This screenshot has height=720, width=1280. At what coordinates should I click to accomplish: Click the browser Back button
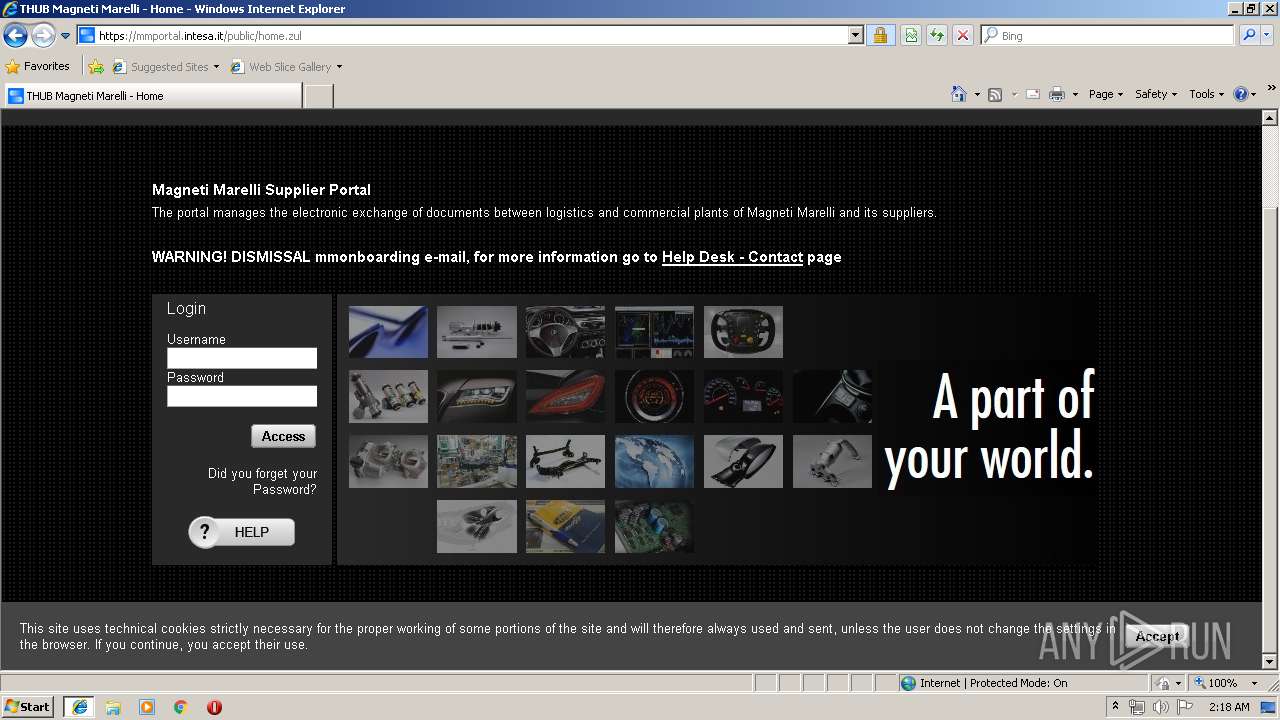(15, 36)
